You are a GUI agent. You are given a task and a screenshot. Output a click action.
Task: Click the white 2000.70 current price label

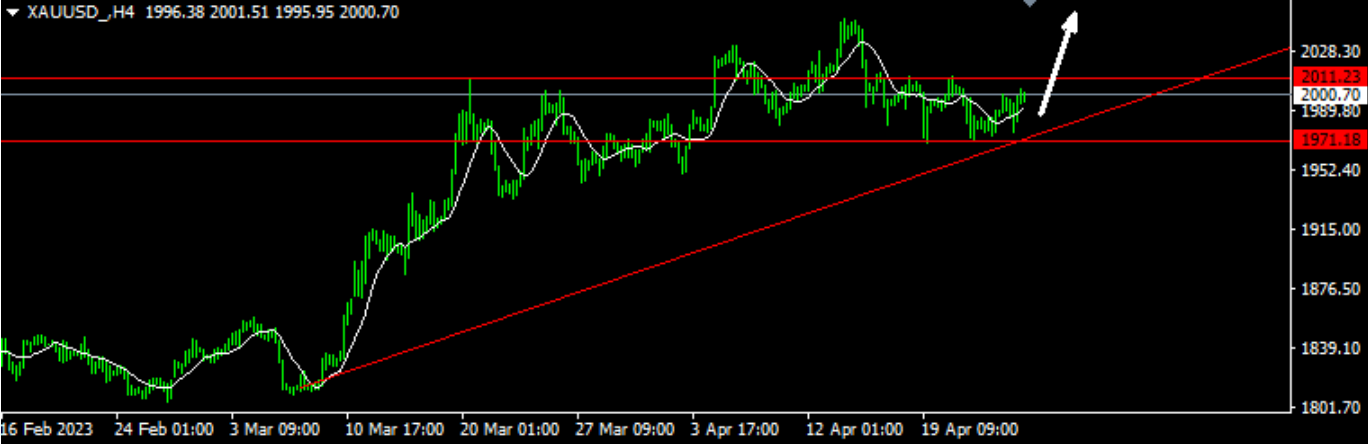(x=1329, y=94)
